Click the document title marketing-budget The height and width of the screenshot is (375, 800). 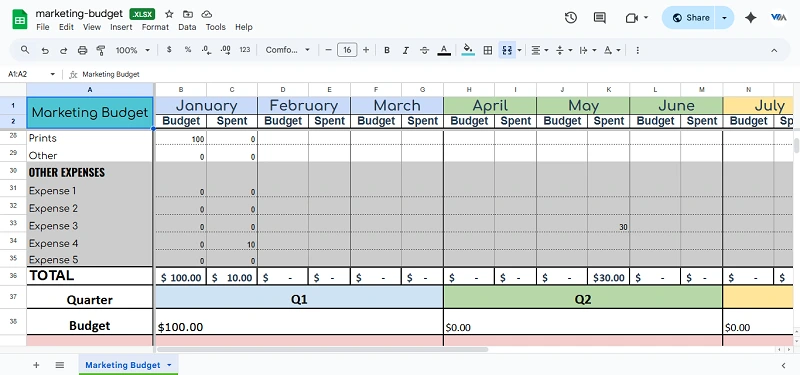click(x=79, y=14)
